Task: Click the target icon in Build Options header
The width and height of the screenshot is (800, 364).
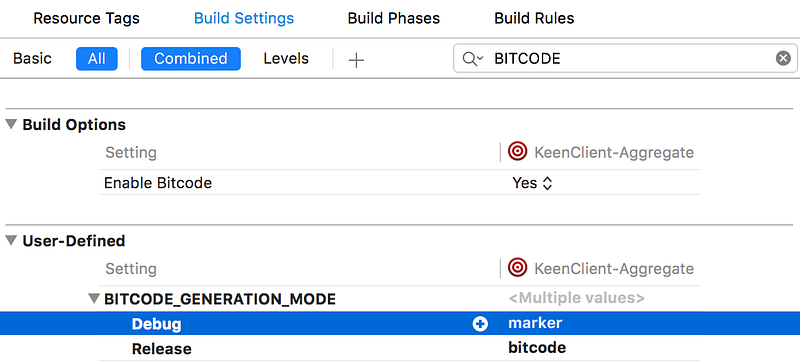Action: click(x=517, y=152)
